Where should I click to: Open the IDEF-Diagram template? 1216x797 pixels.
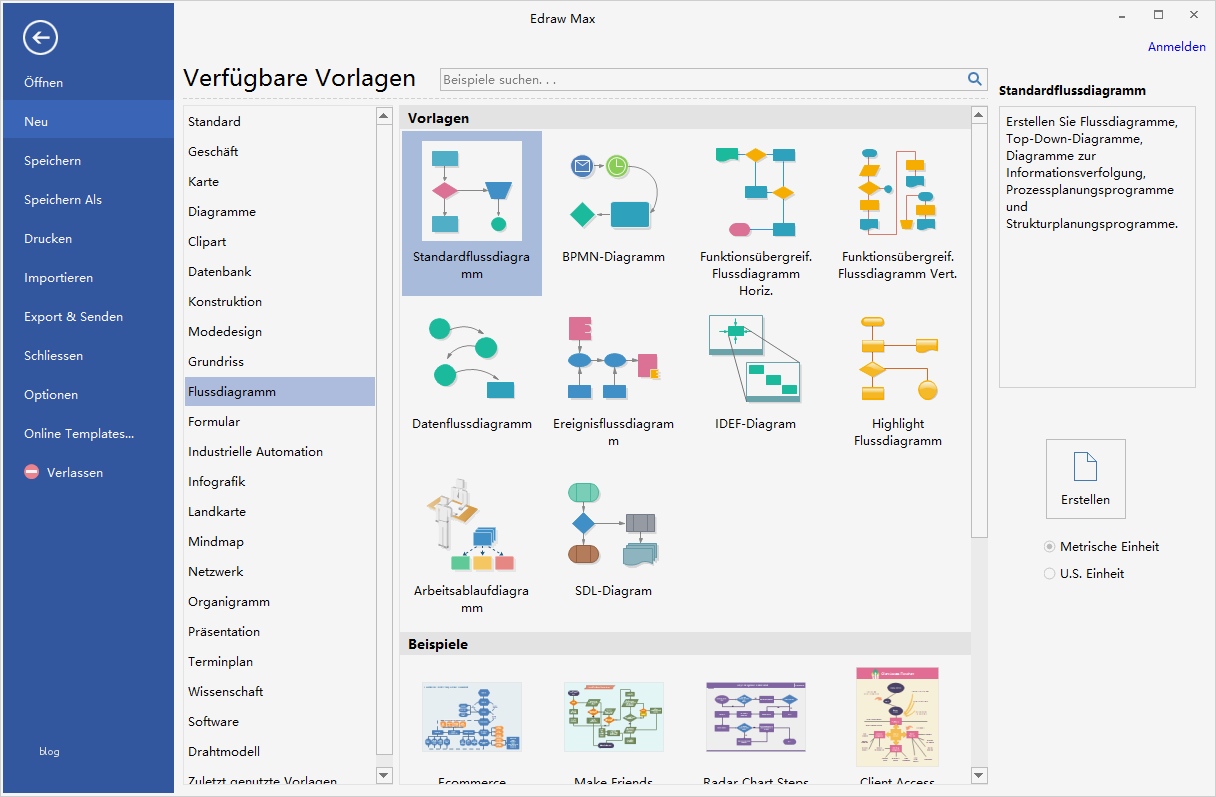[x=755, y=358]
